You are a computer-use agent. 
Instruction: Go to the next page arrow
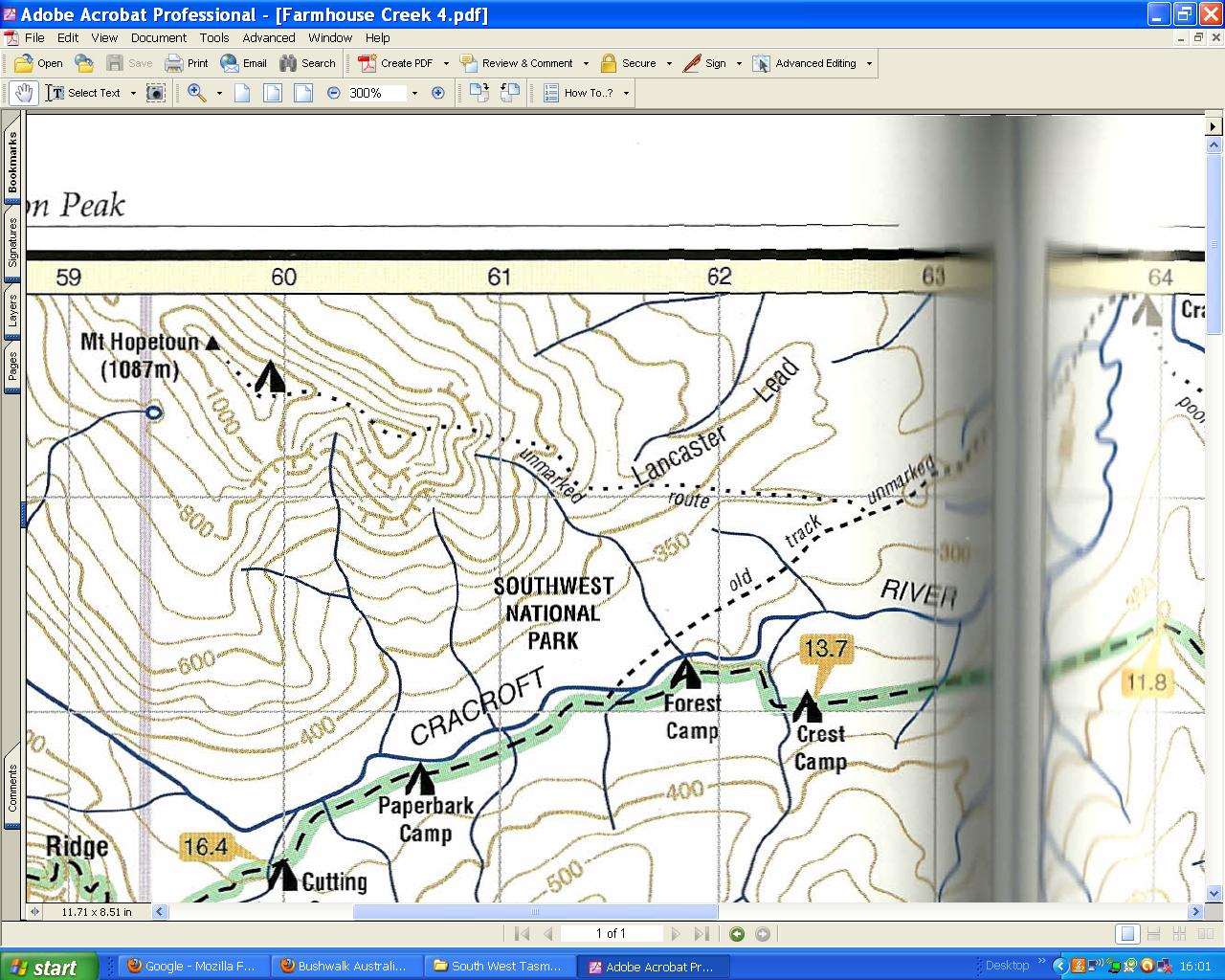(676, 934)
